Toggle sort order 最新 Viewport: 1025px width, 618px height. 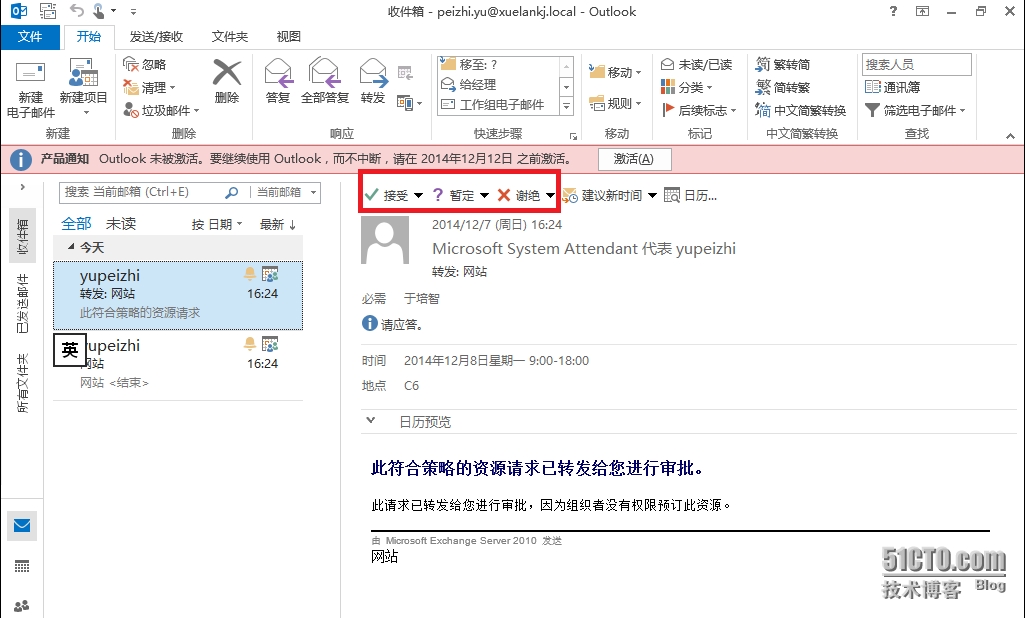[x=278, y=224]
